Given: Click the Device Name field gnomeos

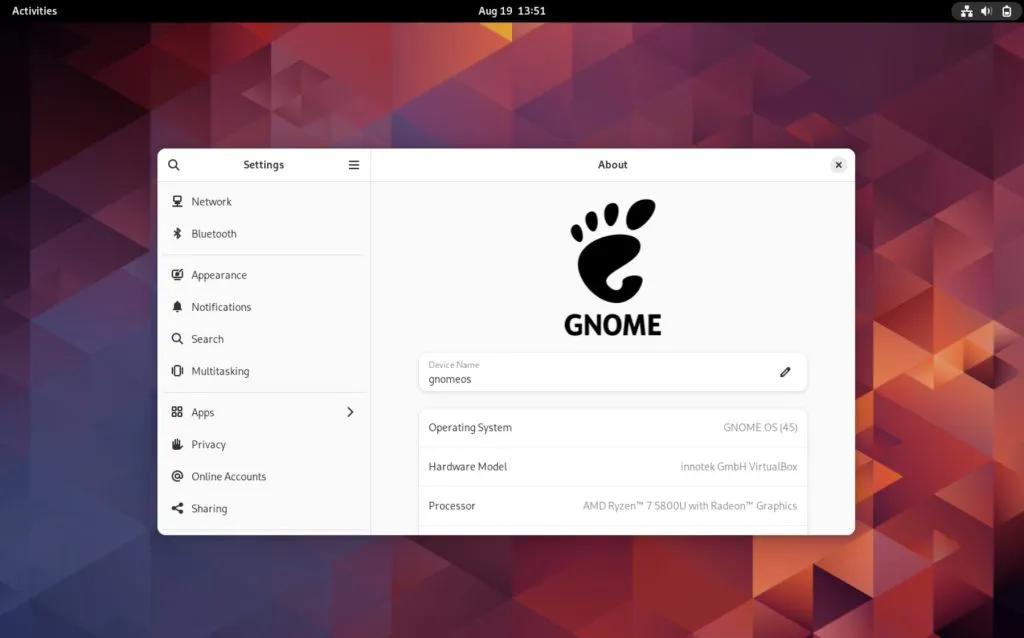Looking at the screenshot, I should pyautogui.click(x=613, y=372).
